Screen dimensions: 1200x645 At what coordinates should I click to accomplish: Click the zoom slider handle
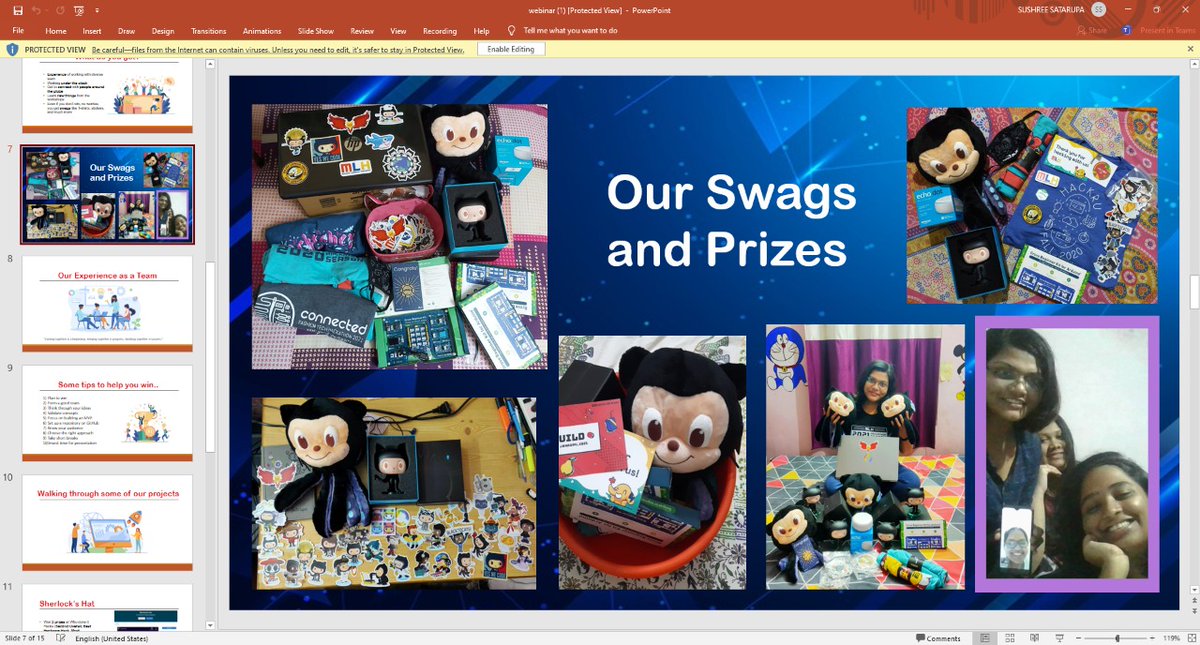pos(1117,638)
